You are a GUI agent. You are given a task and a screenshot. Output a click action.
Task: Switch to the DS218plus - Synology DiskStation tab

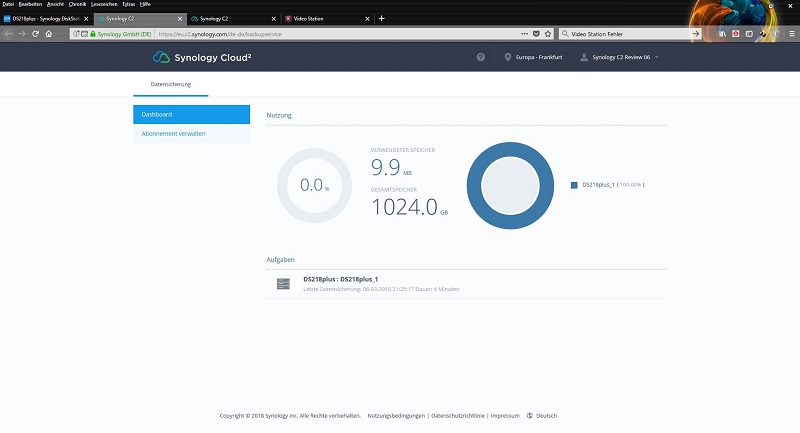(45, 19)
